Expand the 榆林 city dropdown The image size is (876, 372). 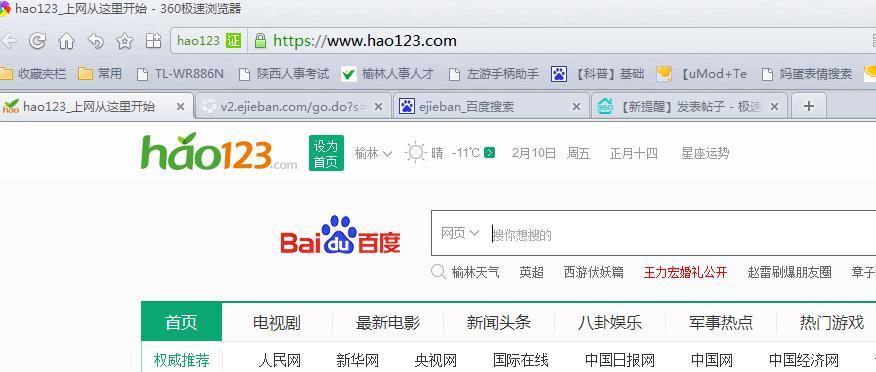pos(373,153)
